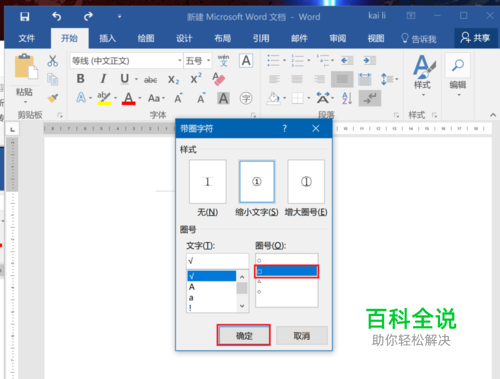Toggle show paragraph marks
Image resolution: width=500 pixels, height=379 pixels.
[370, 98]
